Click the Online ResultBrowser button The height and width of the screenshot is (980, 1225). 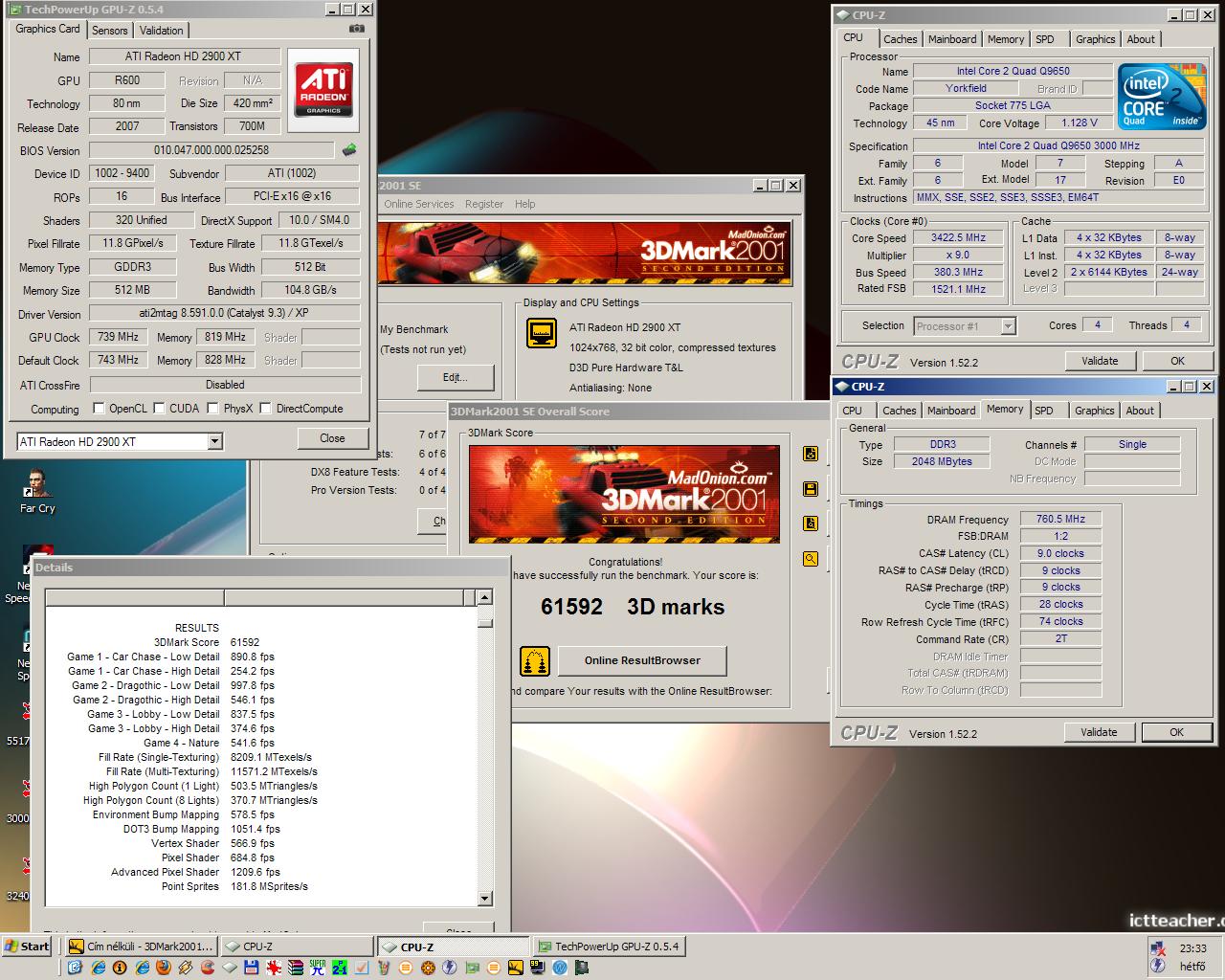coord(642,660)
